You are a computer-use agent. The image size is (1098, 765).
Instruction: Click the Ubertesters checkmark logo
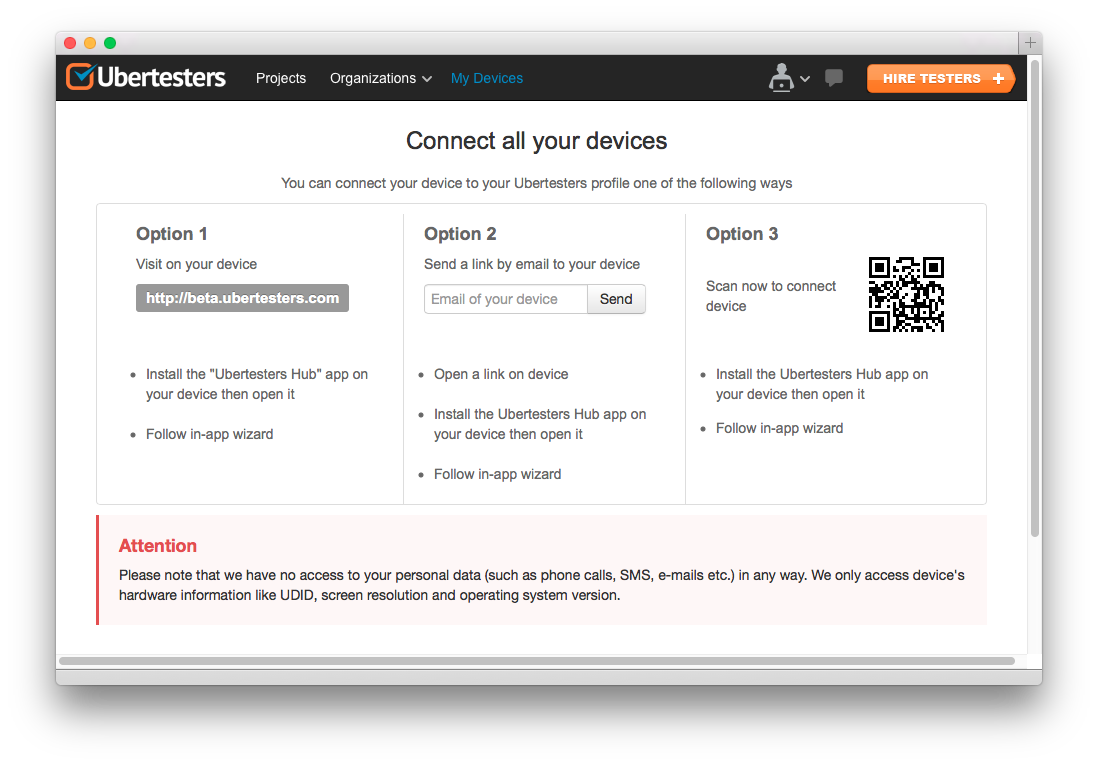[80, 77]
